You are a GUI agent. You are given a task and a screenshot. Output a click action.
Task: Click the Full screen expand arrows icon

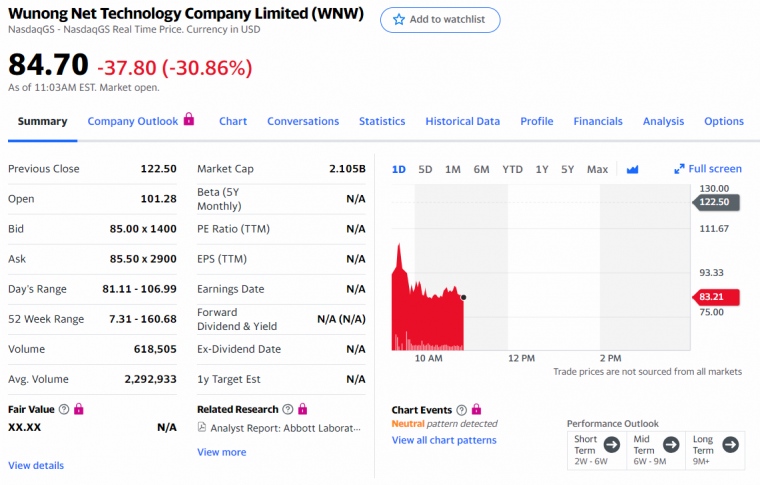[x=679, y=169]
